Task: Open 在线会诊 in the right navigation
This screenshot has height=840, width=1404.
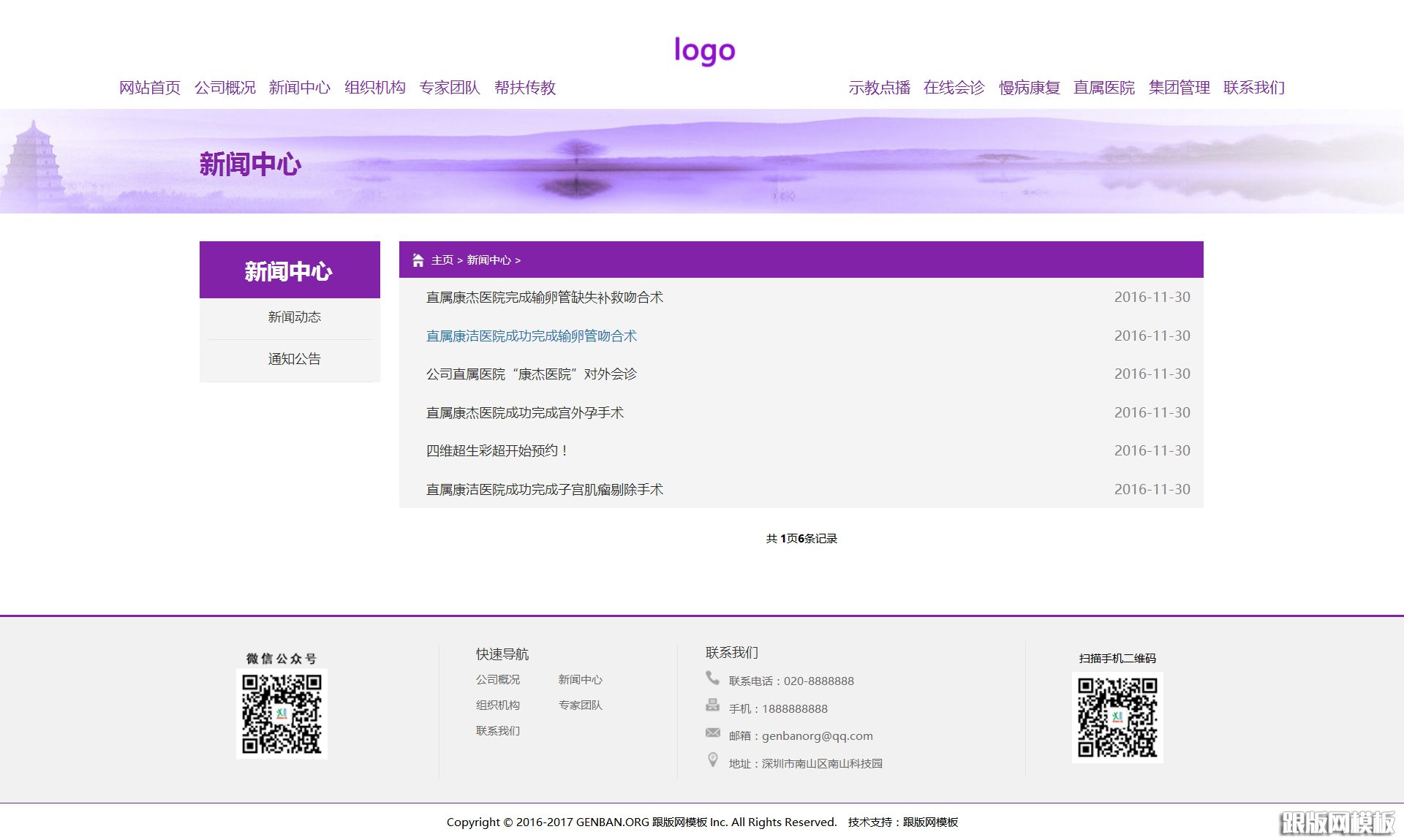Action: [x=954, y=87]
